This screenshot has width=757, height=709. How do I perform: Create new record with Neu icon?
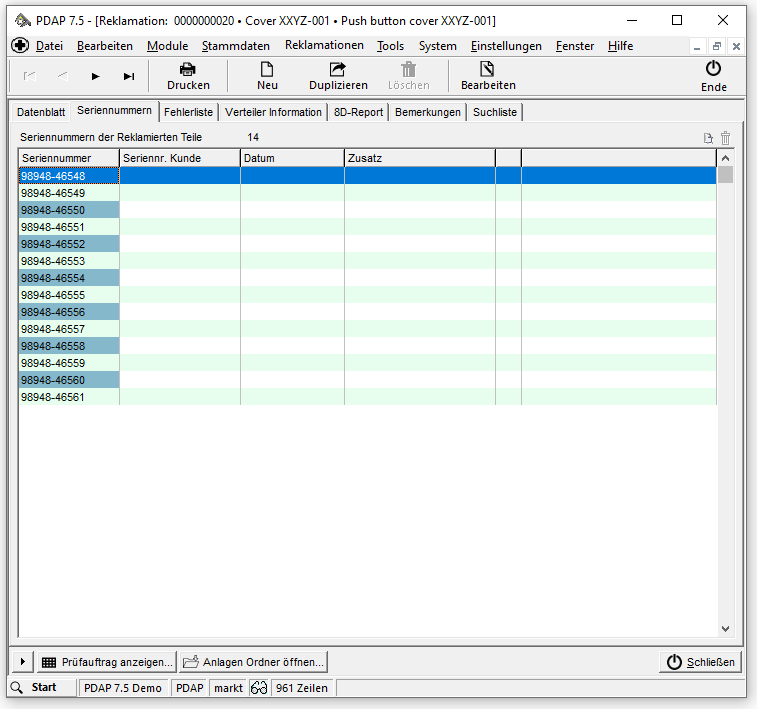(267, 70)
